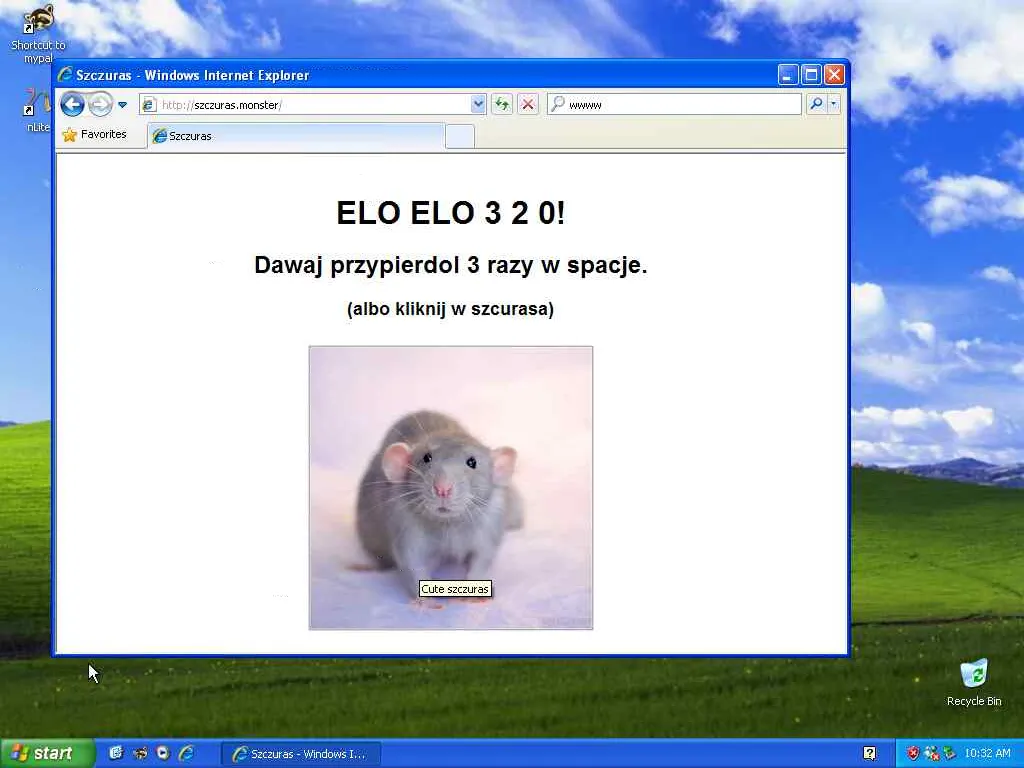This screenshot has width=1024, height=768.
Task: Click the 'Dawaj przypierdol 3 razy w spacje.' text
Action: [451, 265]
